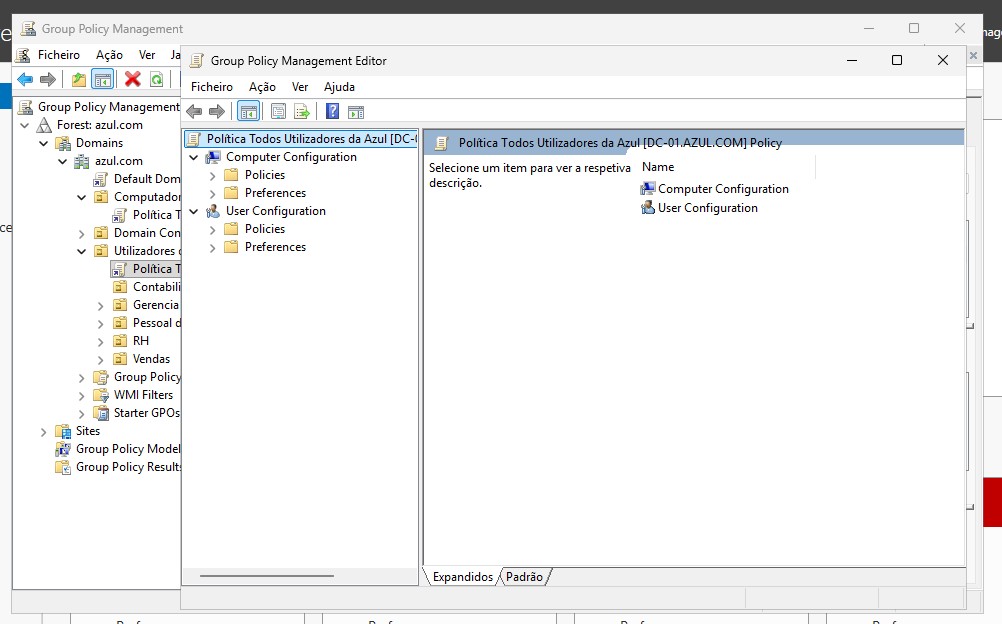Image resolution: width=1002 pixels, height=624 pixels.
Task: Click the Up one level folder icon
Action: [79, 79]
